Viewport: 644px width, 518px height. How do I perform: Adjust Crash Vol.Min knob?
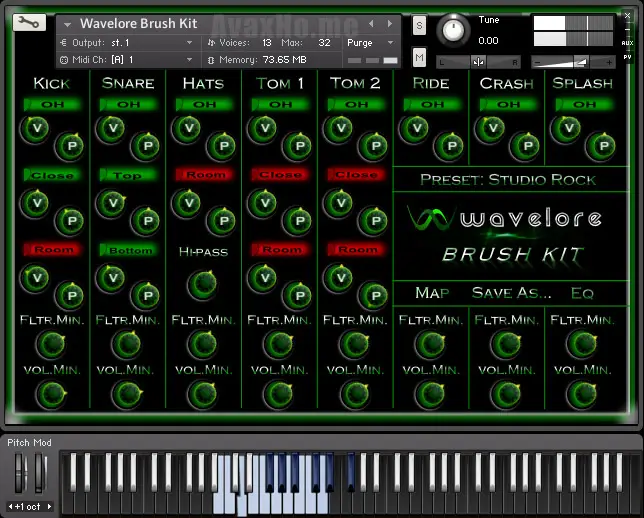pos(506,394)
